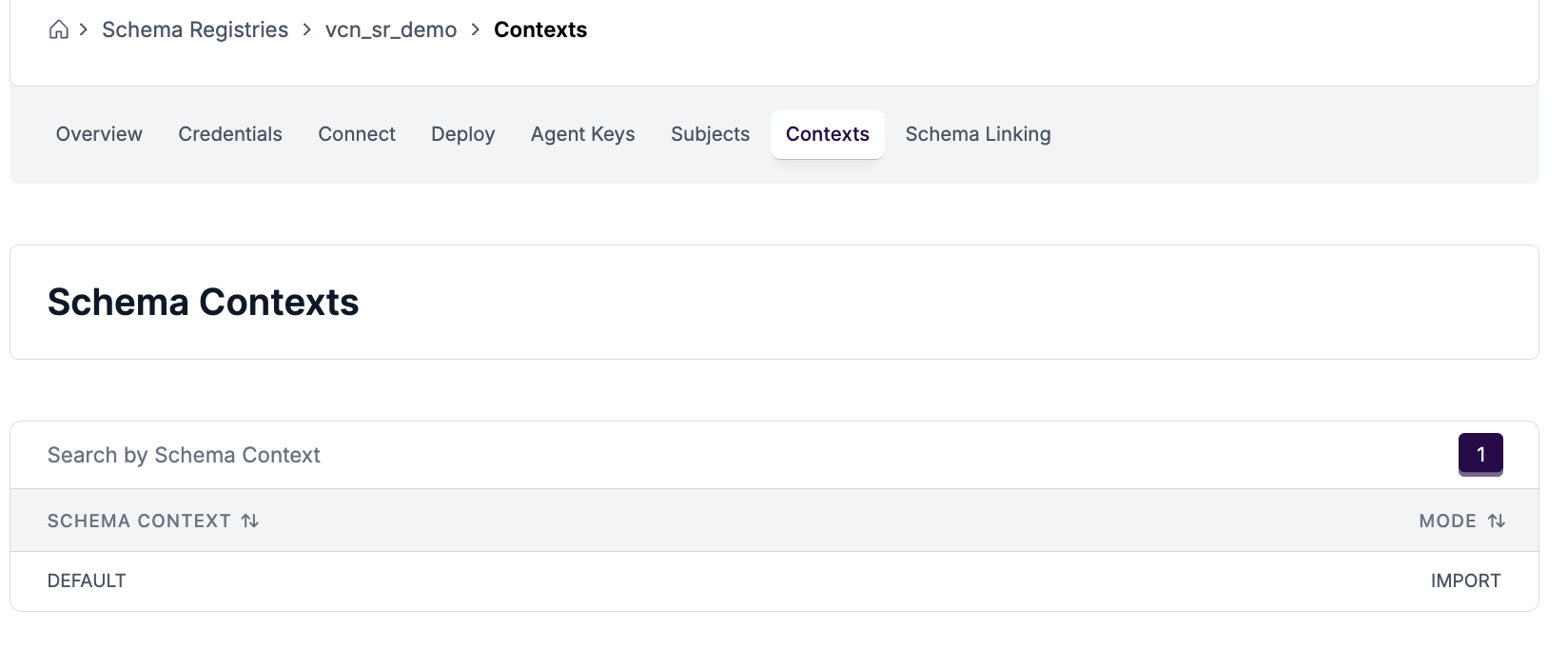The image size is (1568, 649).
Task: Select the DEFAULT schema context row
Action: tap(87, 580)
